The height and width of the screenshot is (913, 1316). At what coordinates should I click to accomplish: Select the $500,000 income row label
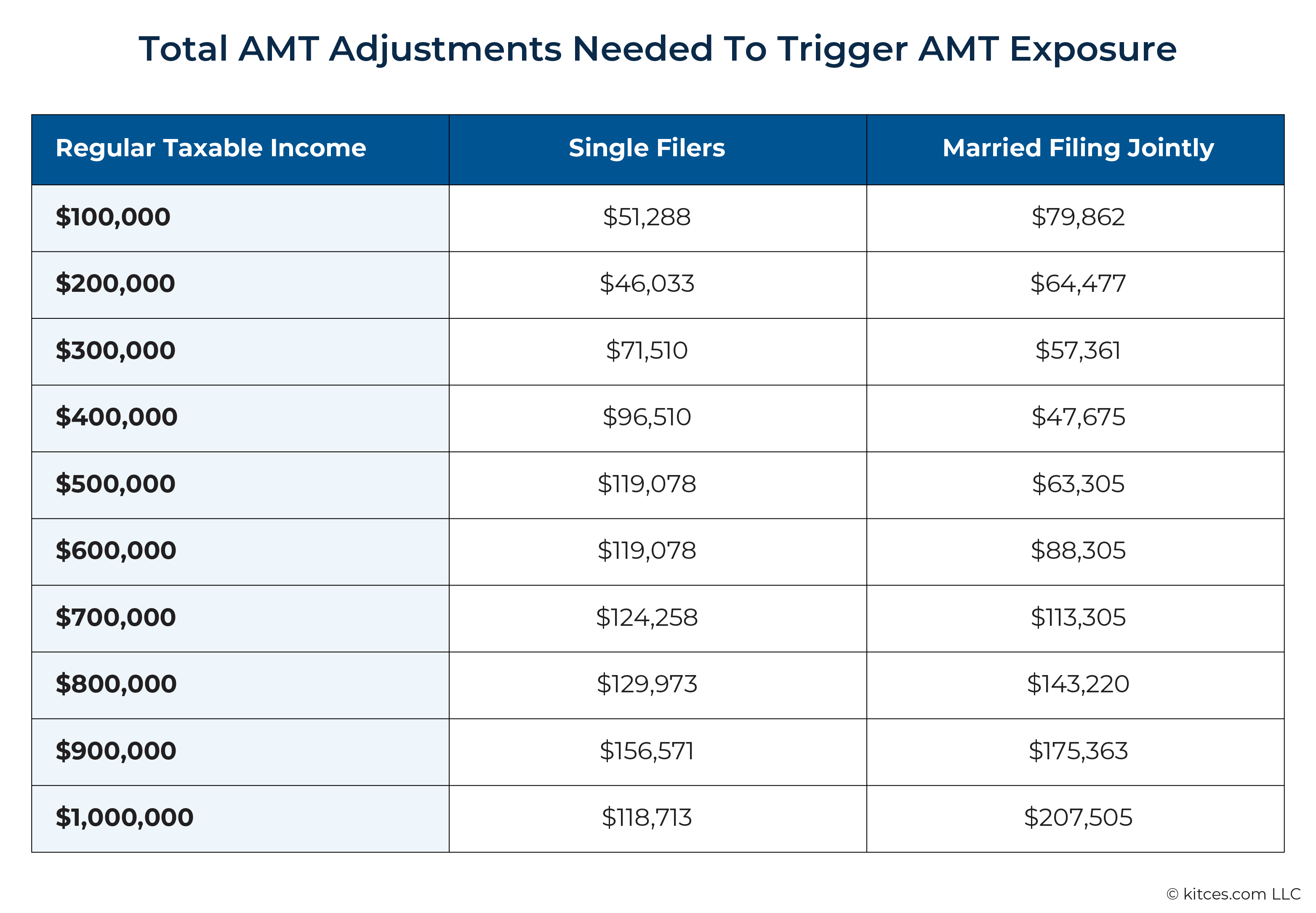[115, 484]
